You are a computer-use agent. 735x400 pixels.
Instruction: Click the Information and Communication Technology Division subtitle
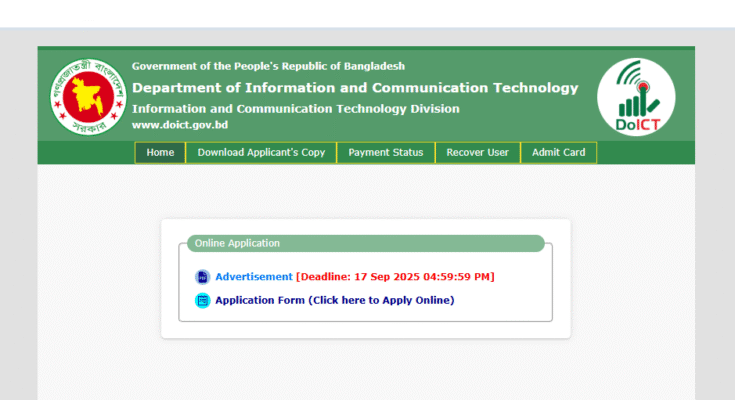tap(296, 109)
